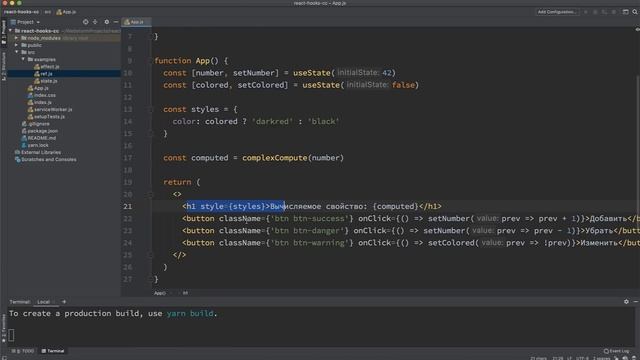Image resolution: width=640 pixels, height=360 pixels.
Task: Toggle the Structure tool window side tab
Action: (4, 66)
